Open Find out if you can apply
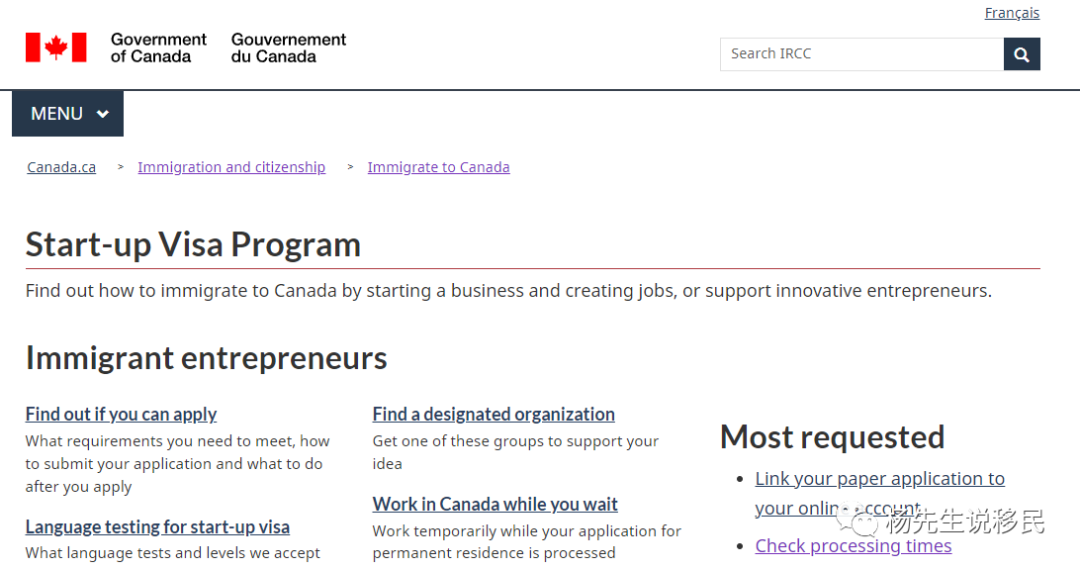The image size is (1080, 569). pyautogui.click(x=121, y=414)
